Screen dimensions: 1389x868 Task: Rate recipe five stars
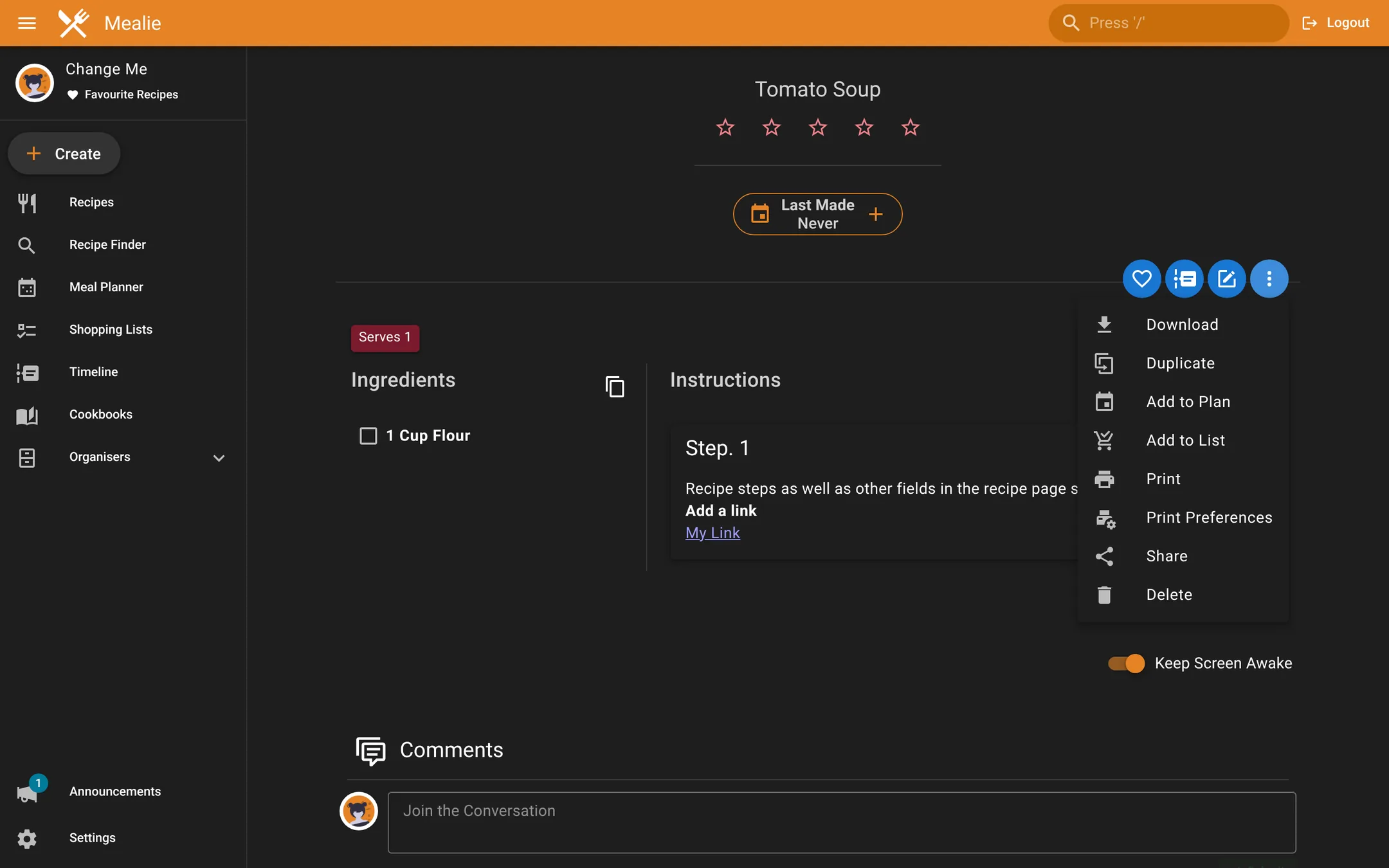pyautogui.click(x=911, y=127)
